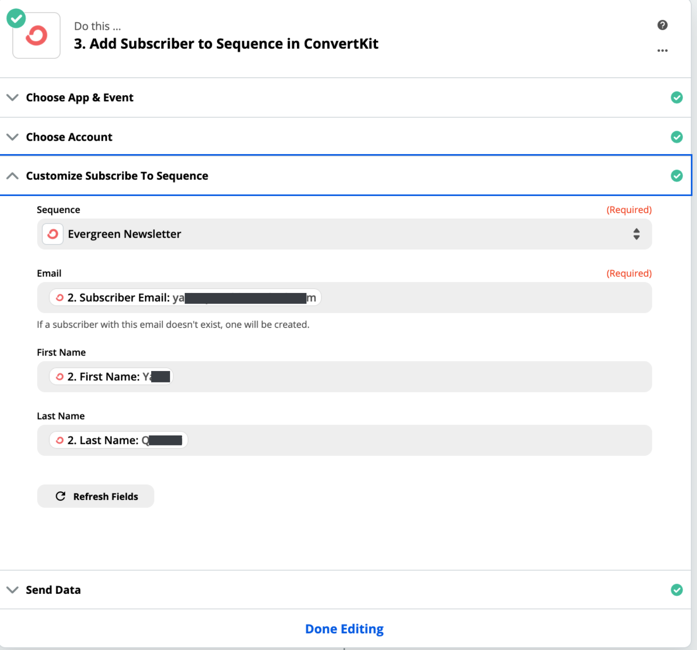Click the Last Name field label
Screen dimensions: 697x650
tap(60, 416)
